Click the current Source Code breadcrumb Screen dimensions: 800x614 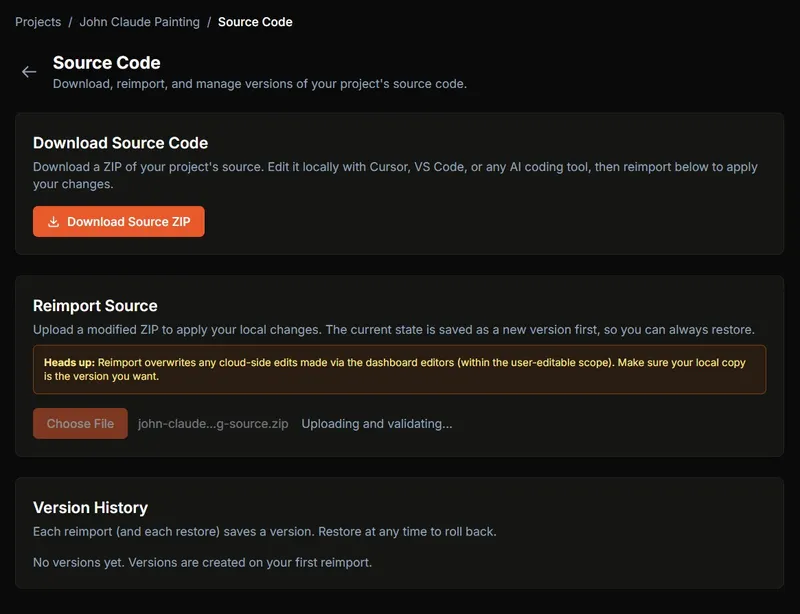coord(255,21)
